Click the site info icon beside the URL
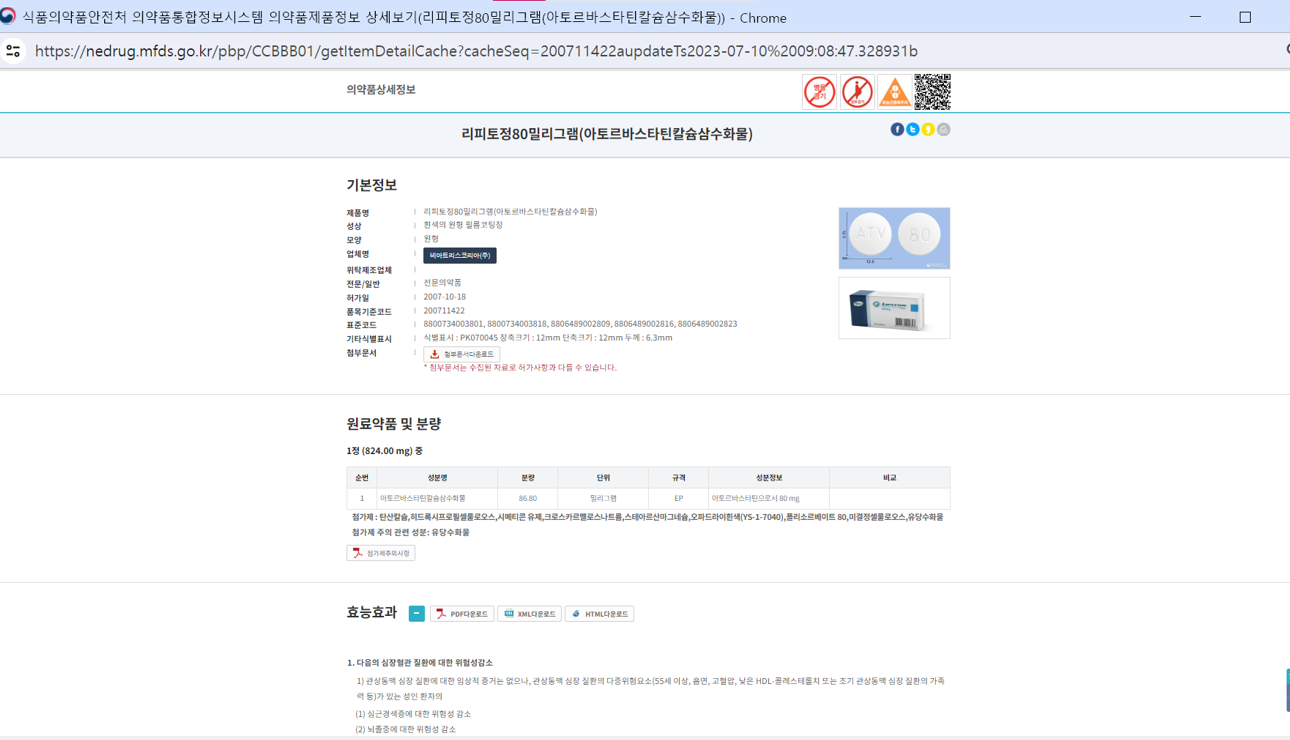 click(13, 50)
